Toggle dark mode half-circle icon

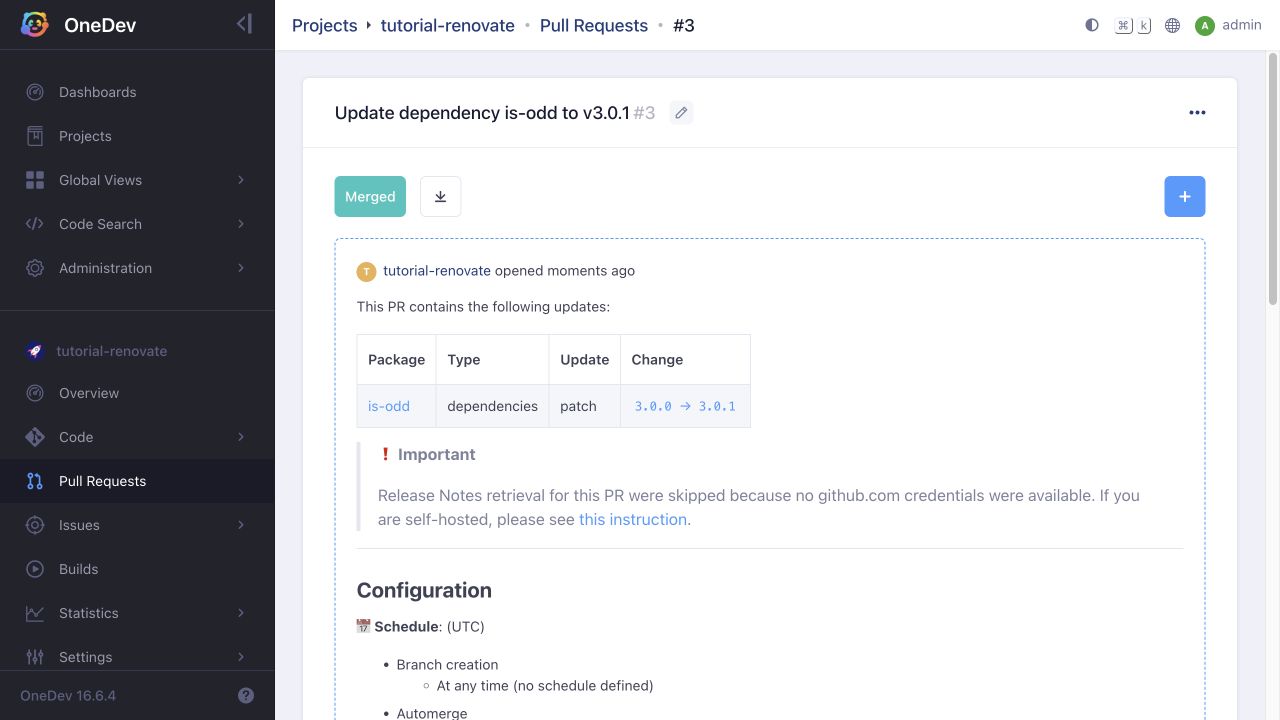tap(1092, 25)
